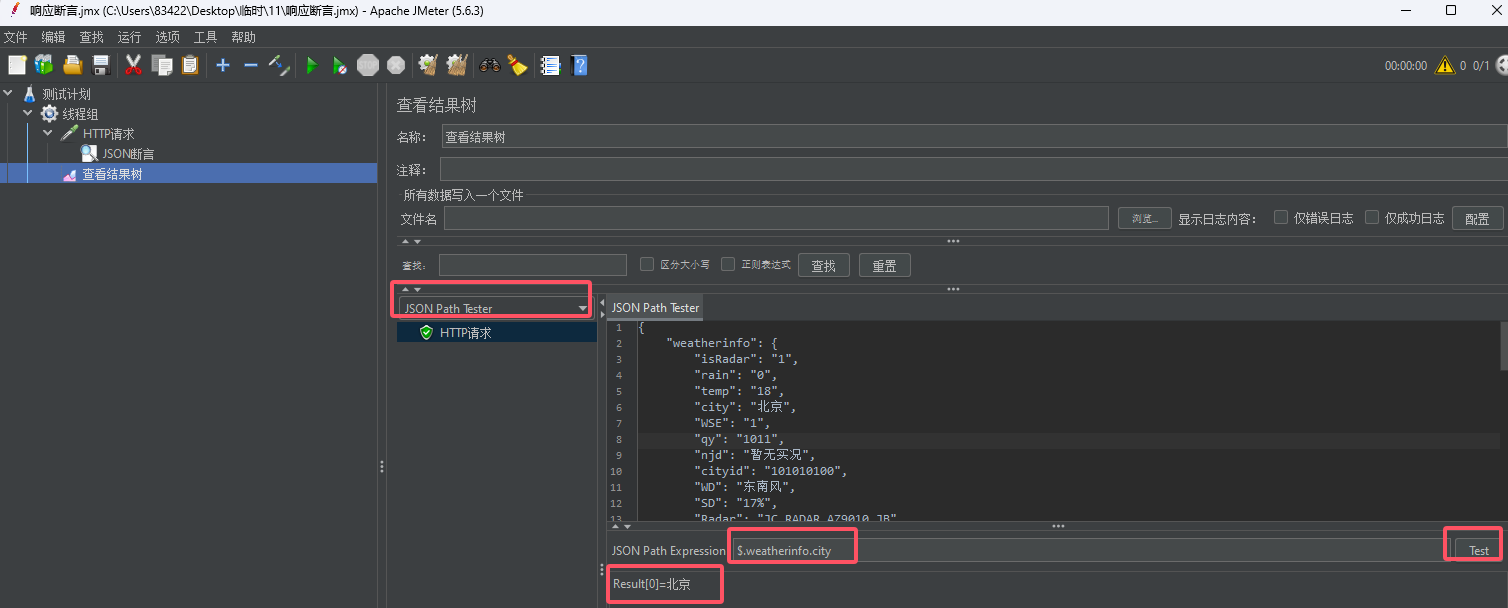Click the Cut scissors icon

[x=133, y=65]
